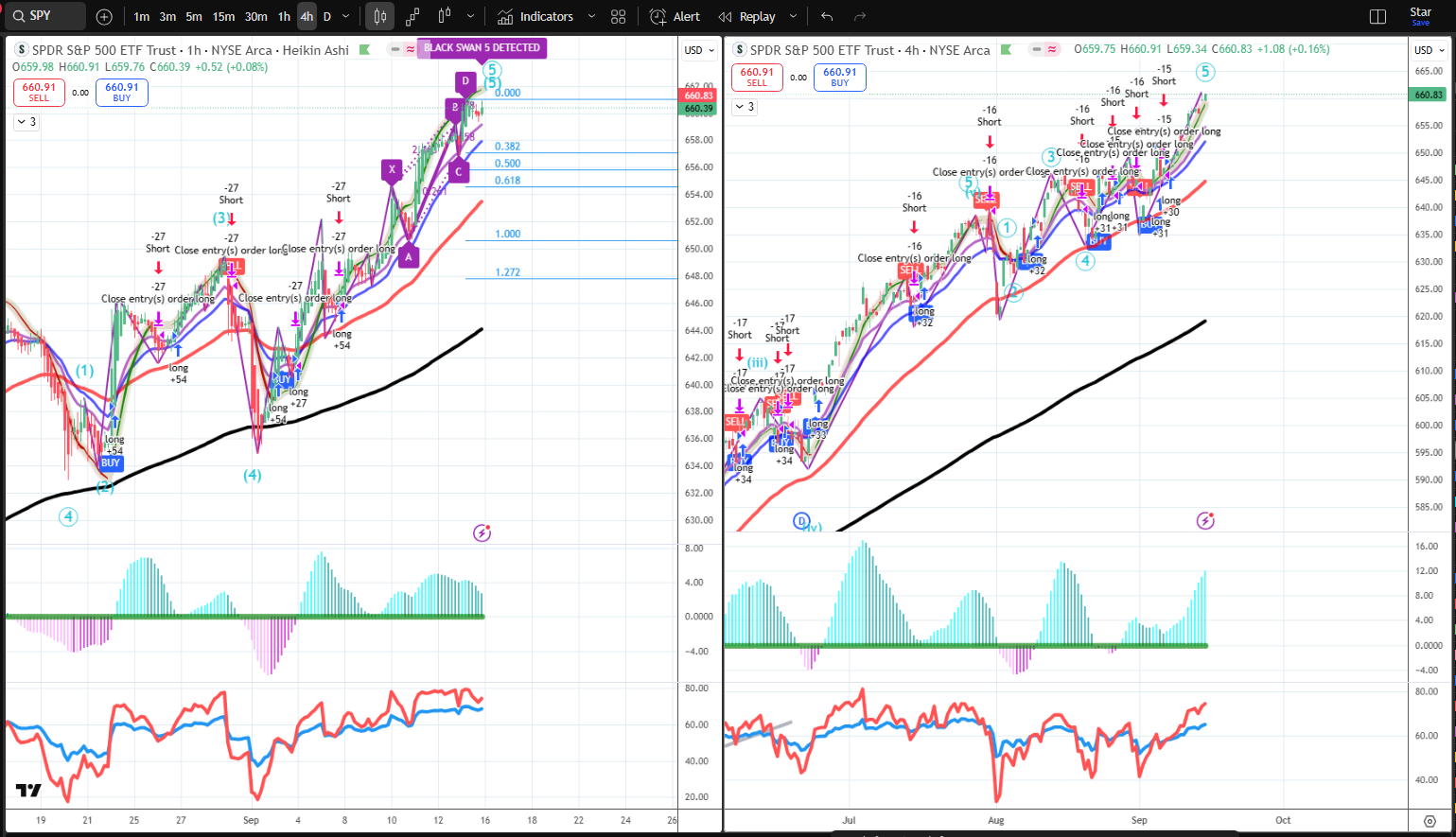Select the 30m timeframe
Image resolution: width=1456 pixels, height=837 pixels.
pos(255,16)
